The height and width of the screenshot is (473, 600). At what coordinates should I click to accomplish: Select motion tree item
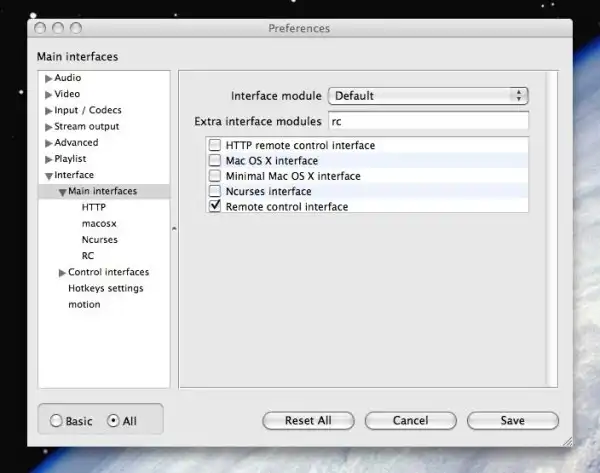click(84, 304)
